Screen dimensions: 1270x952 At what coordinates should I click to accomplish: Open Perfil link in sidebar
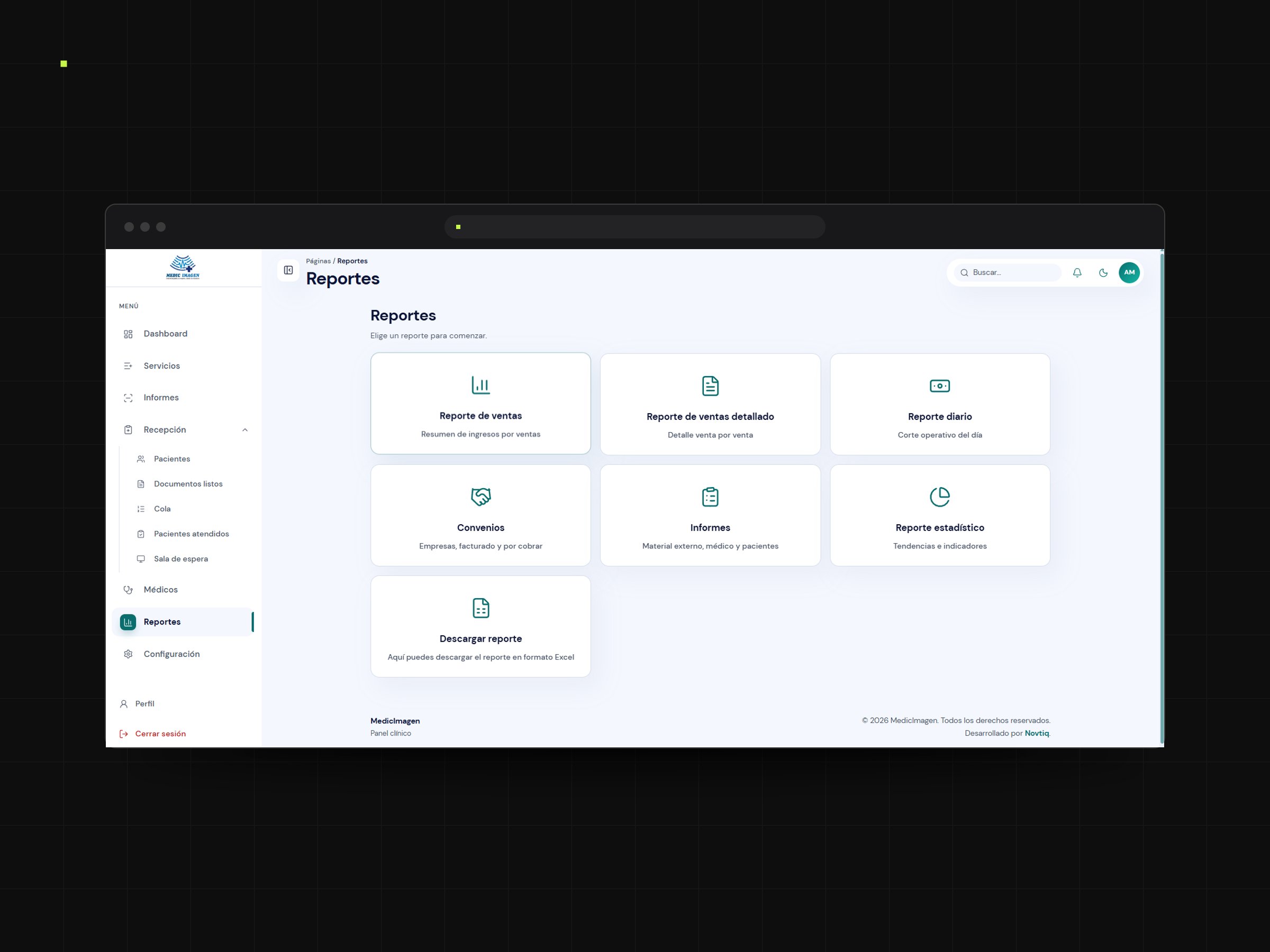click(137, 703)
